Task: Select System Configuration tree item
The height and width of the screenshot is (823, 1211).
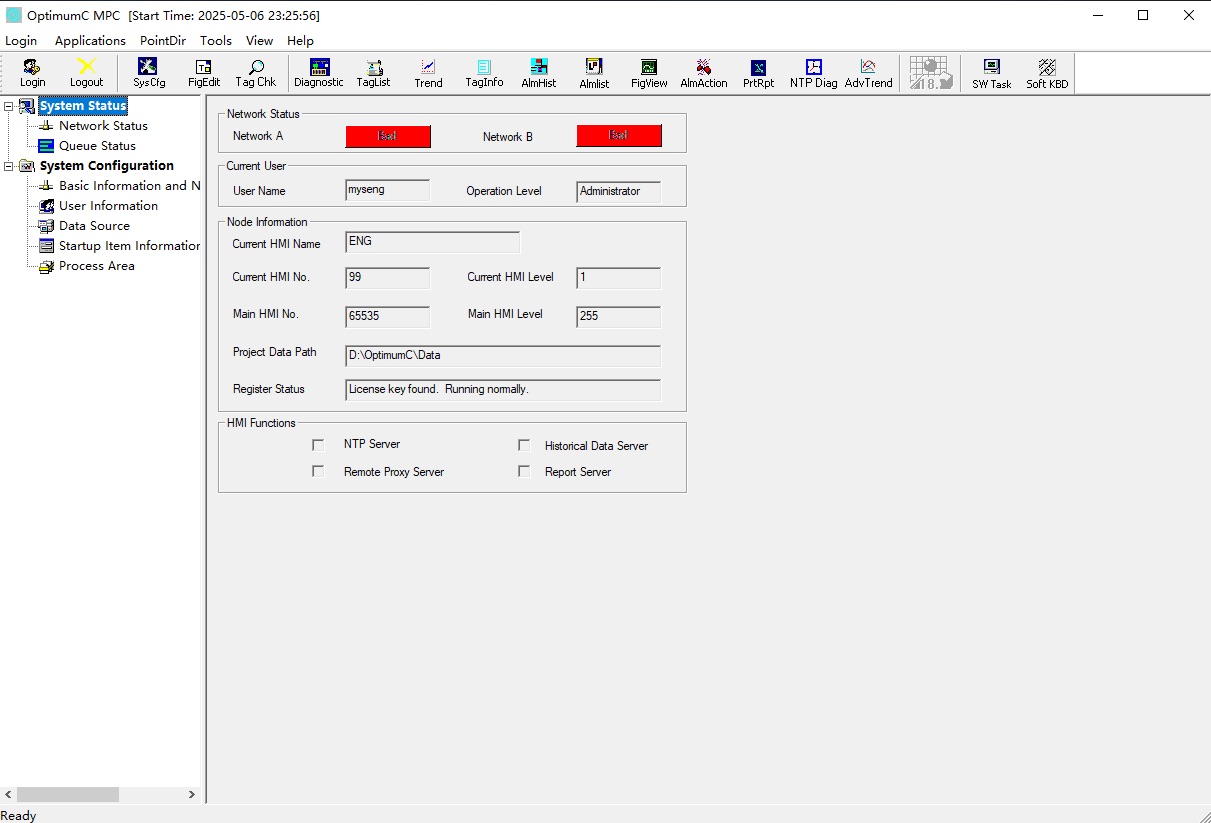Action: tap(106, 166)
